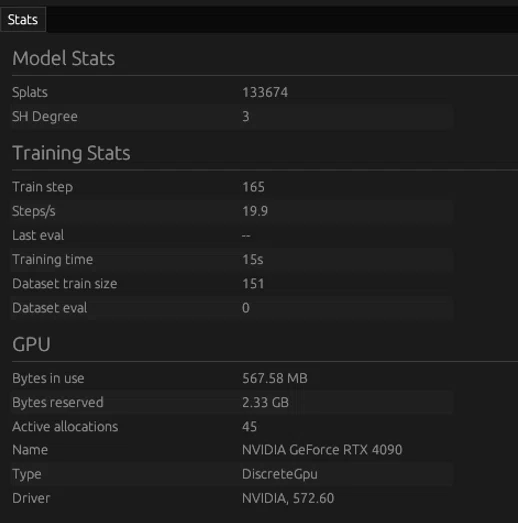
Task: Select the Bytes reserved value 2.33 GB
Action: click(265, 402)
